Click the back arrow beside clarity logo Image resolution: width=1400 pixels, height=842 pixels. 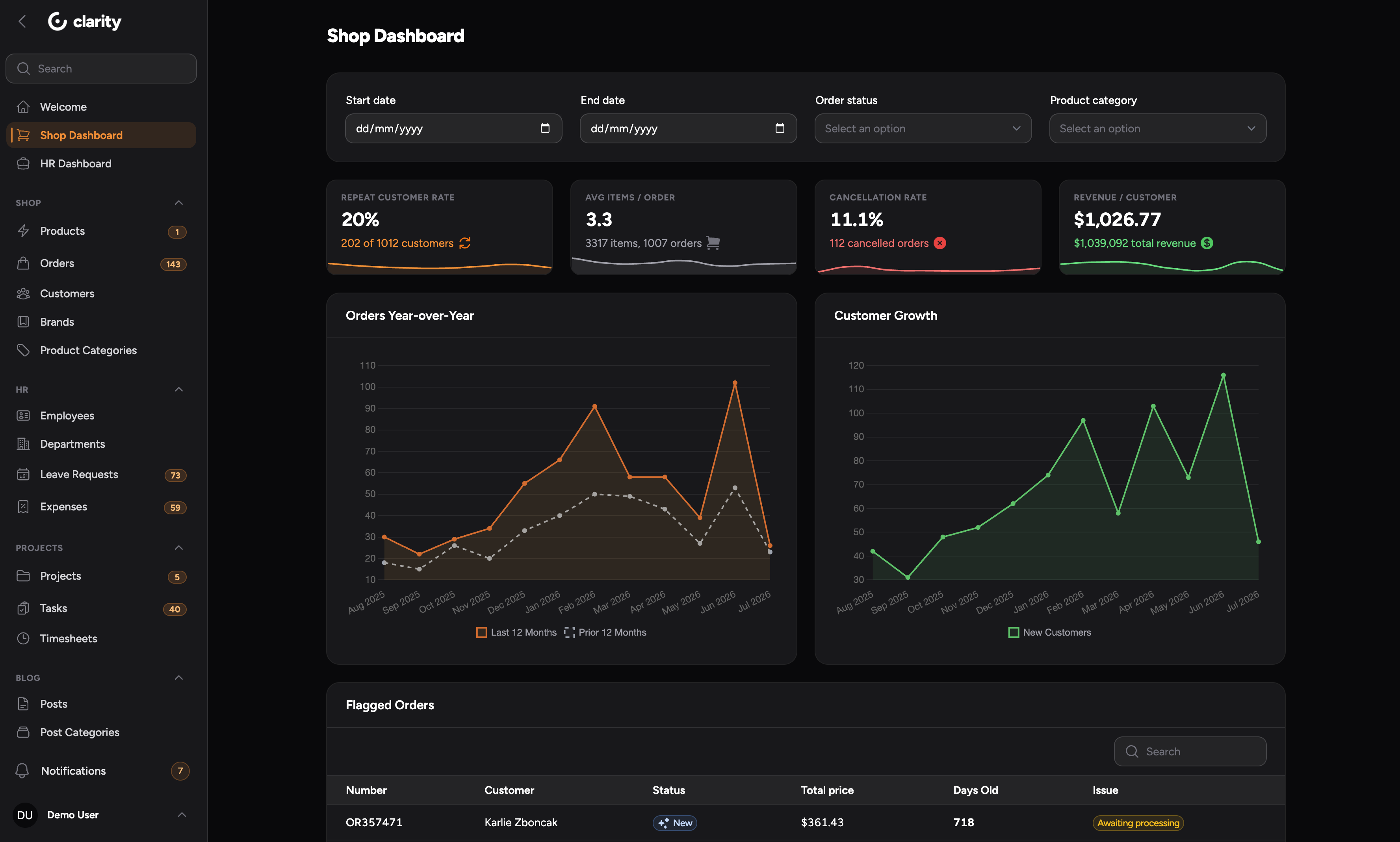(x=22, y=22)
